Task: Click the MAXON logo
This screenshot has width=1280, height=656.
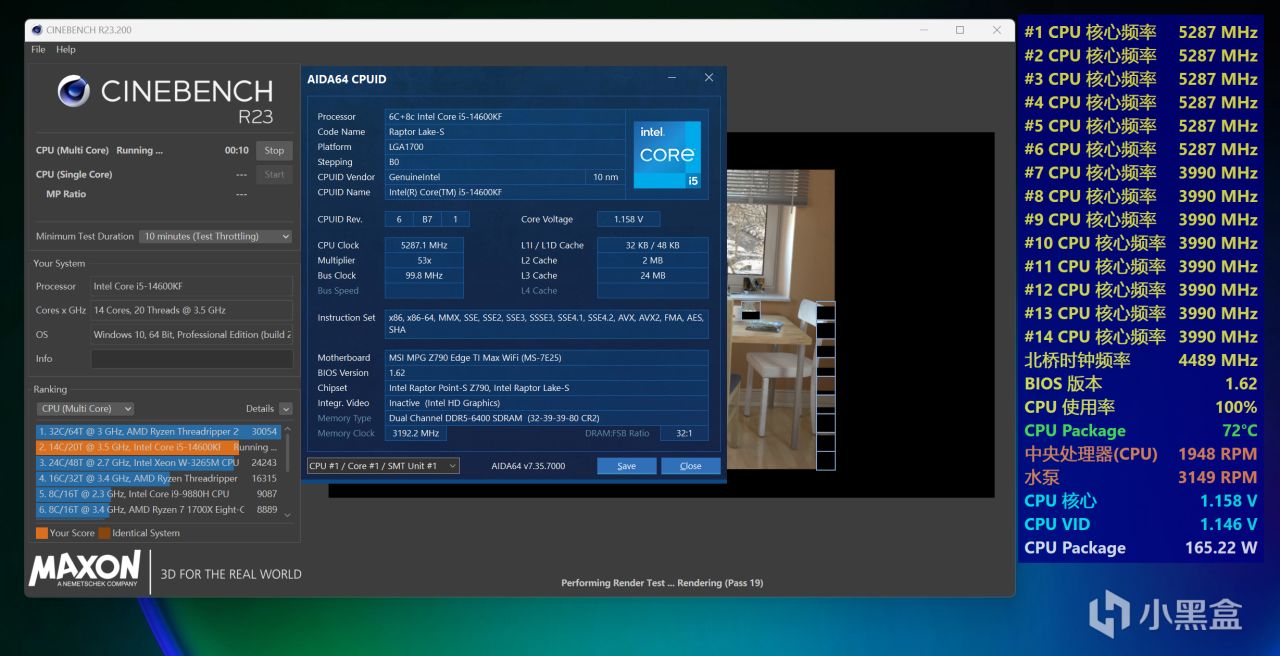Action: (85, 569)
